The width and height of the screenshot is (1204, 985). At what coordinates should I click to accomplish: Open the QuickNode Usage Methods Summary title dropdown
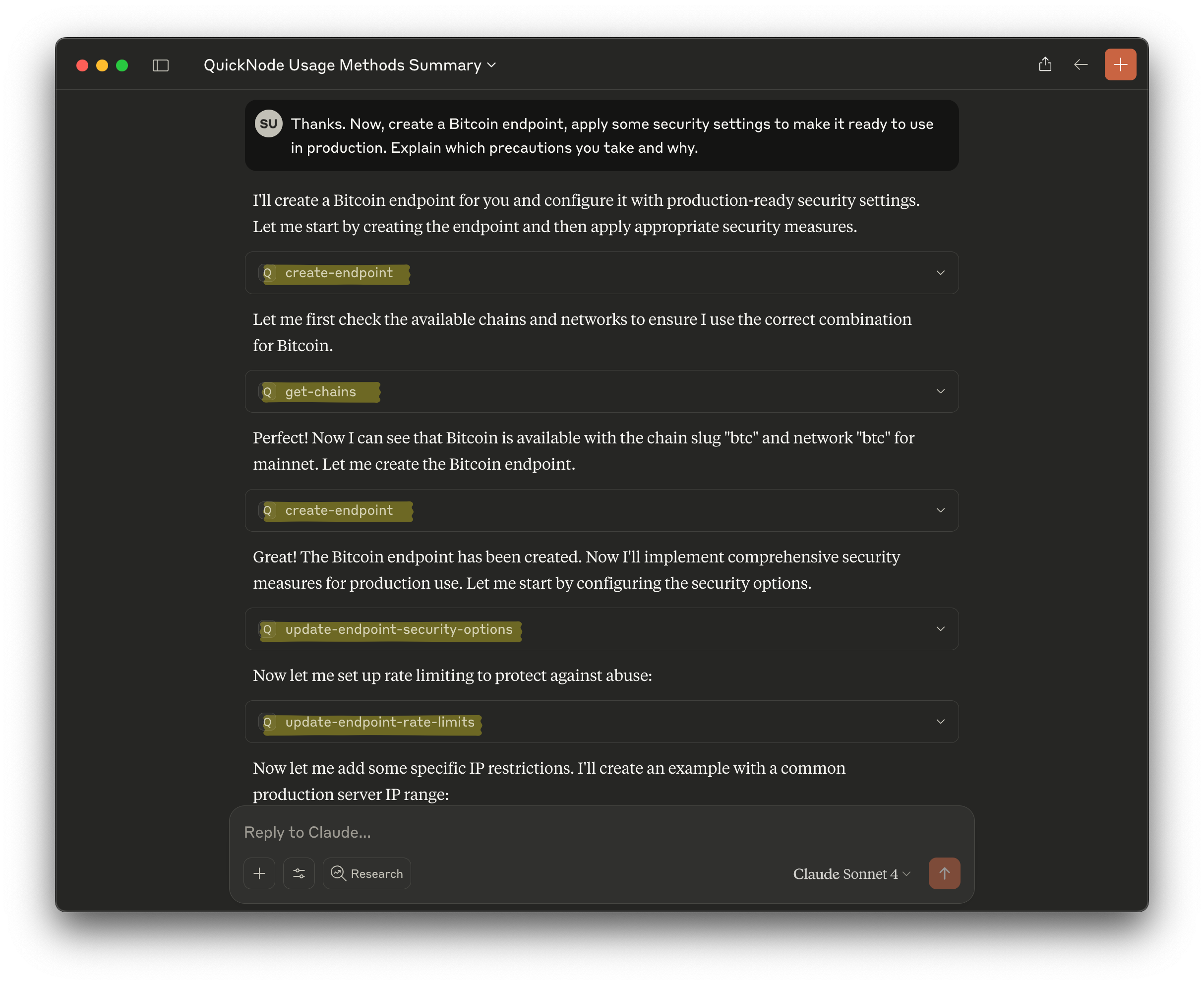pos(350,65)
